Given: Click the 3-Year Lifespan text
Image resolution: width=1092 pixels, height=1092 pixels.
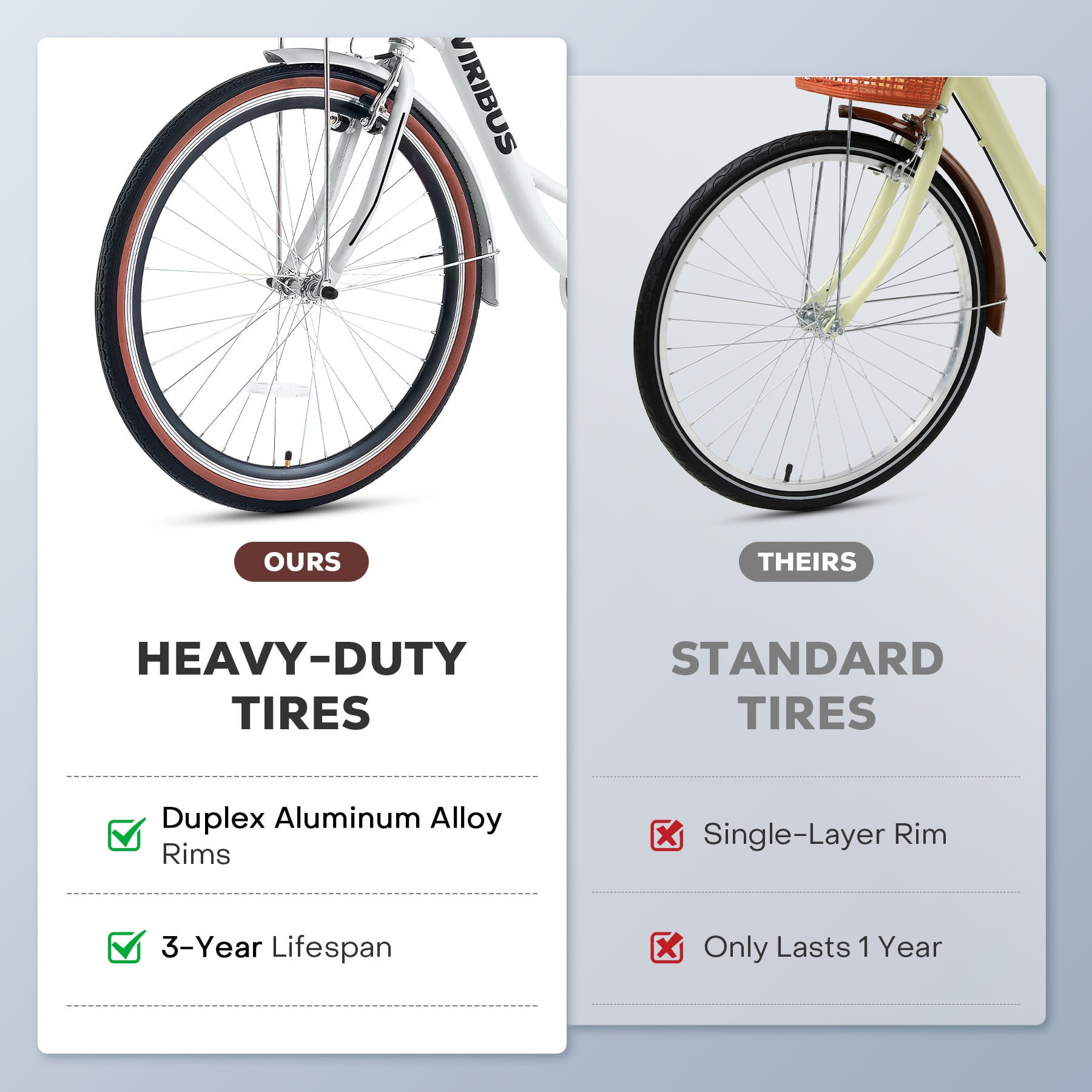Looking at the screenshot, I should coord(277,947).
